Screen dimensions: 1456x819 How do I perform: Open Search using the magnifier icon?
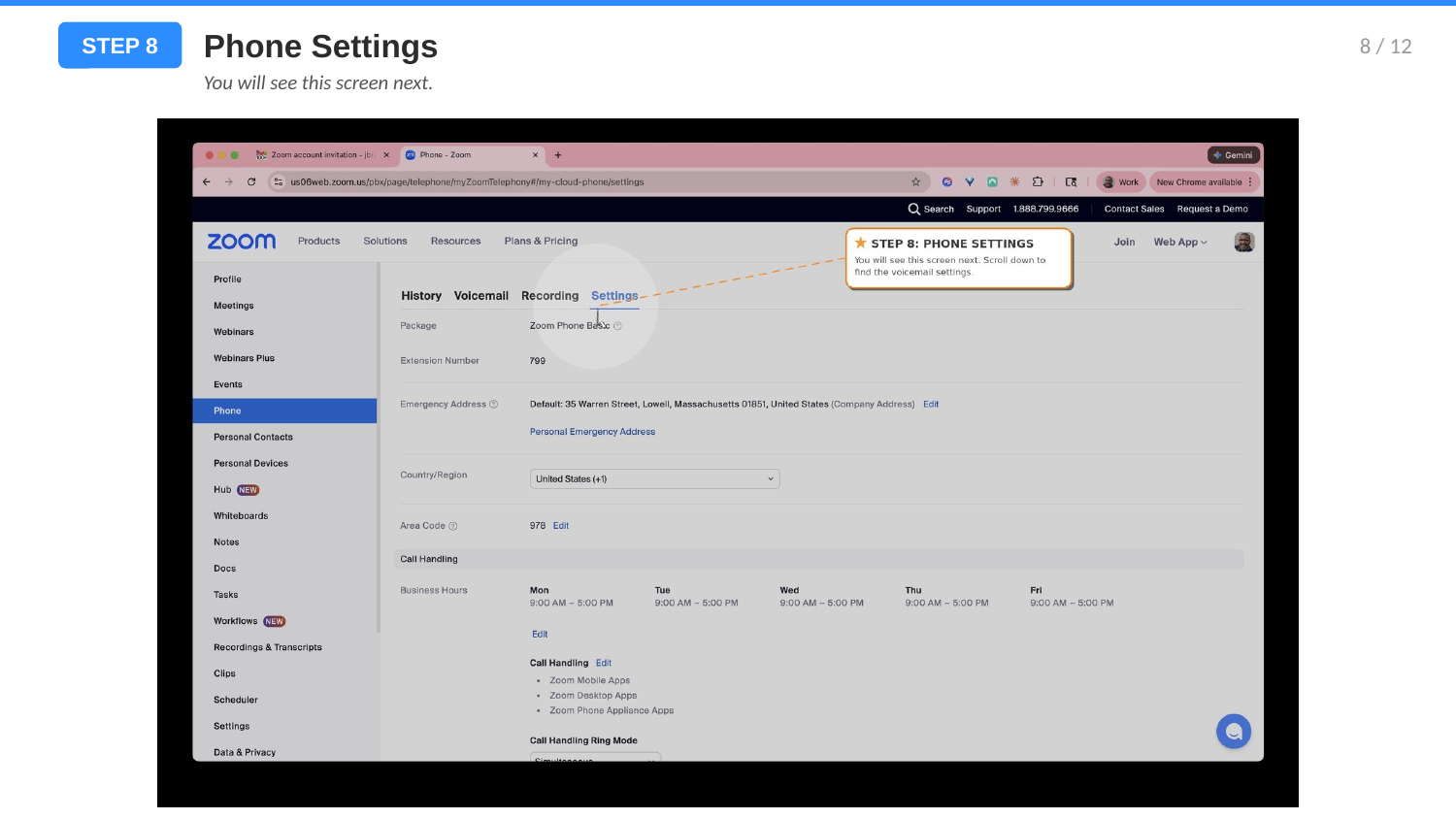tap(913, 209)
